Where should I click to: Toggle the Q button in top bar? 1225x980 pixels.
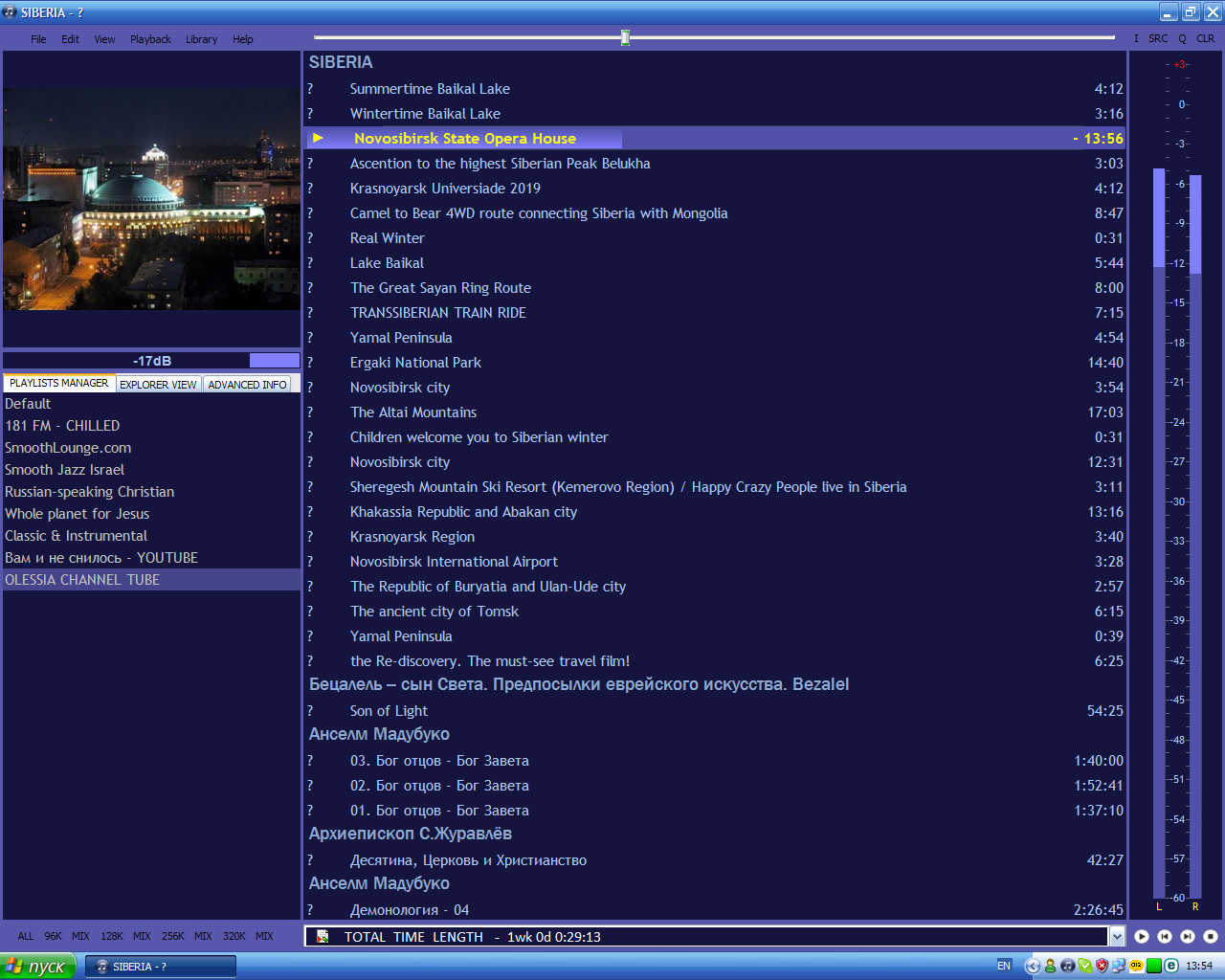(x=1182, y=39)
